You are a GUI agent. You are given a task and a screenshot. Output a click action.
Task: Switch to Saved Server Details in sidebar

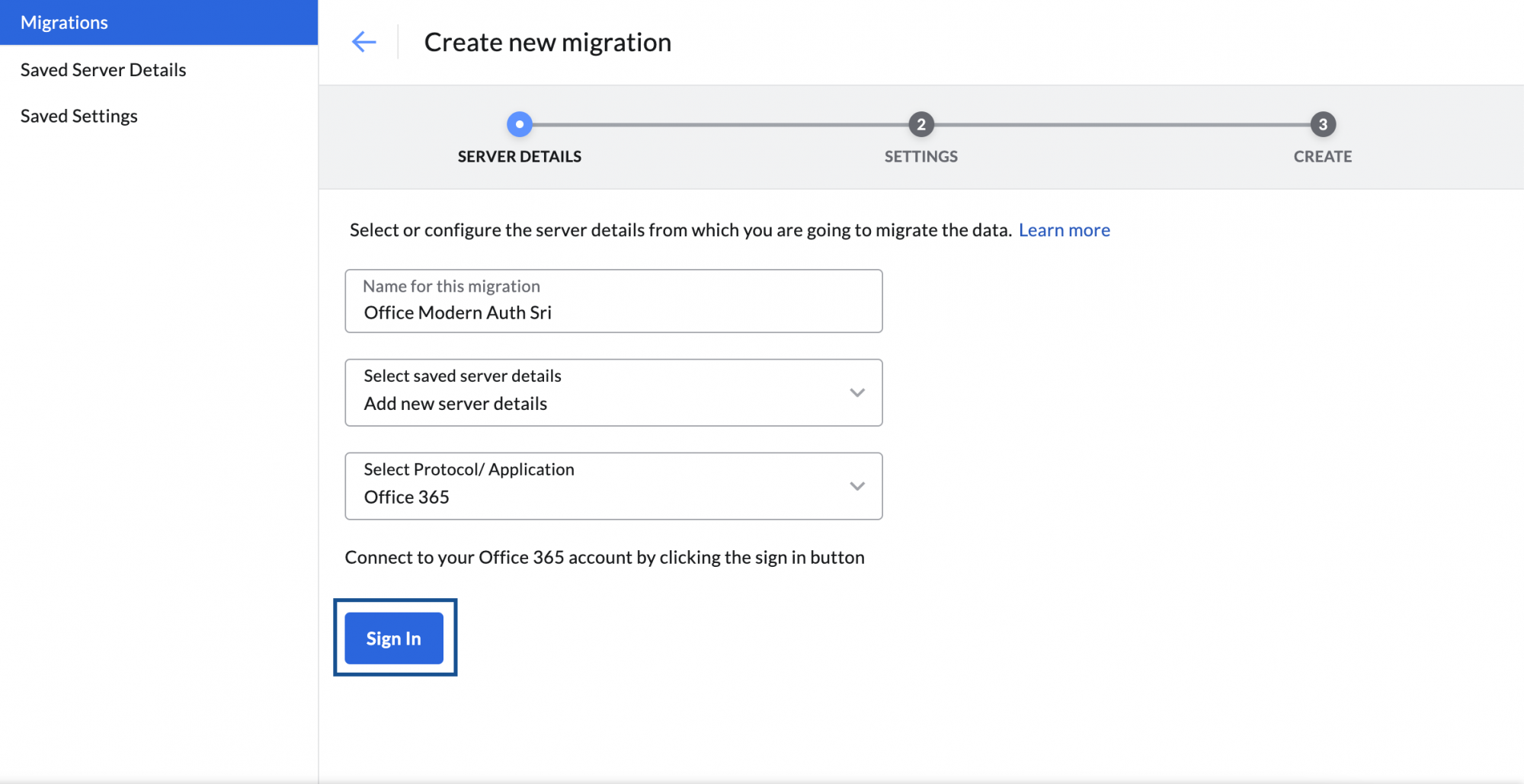[102, 69]
